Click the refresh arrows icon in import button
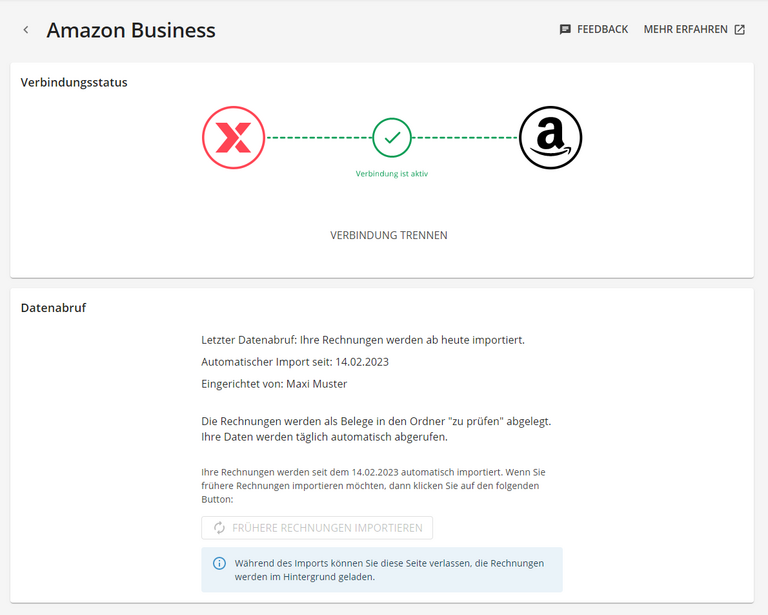768x615 pixels. [219, 528]
